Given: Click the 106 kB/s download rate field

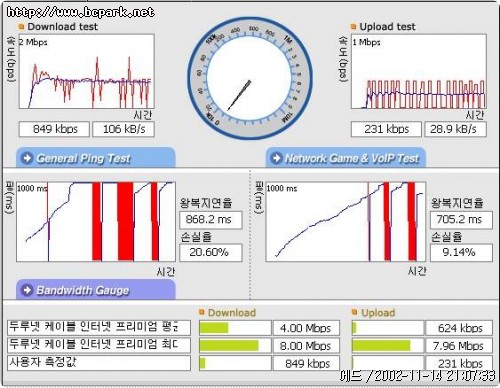Looking at the screenshot, I should click(x=123, y=129).
